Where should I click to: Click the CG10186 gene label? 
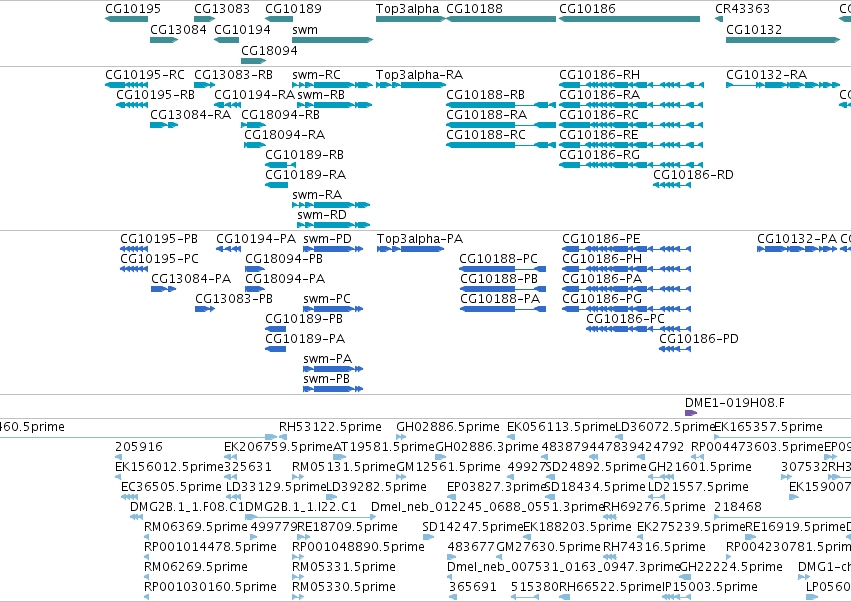(x=587, y=9)
